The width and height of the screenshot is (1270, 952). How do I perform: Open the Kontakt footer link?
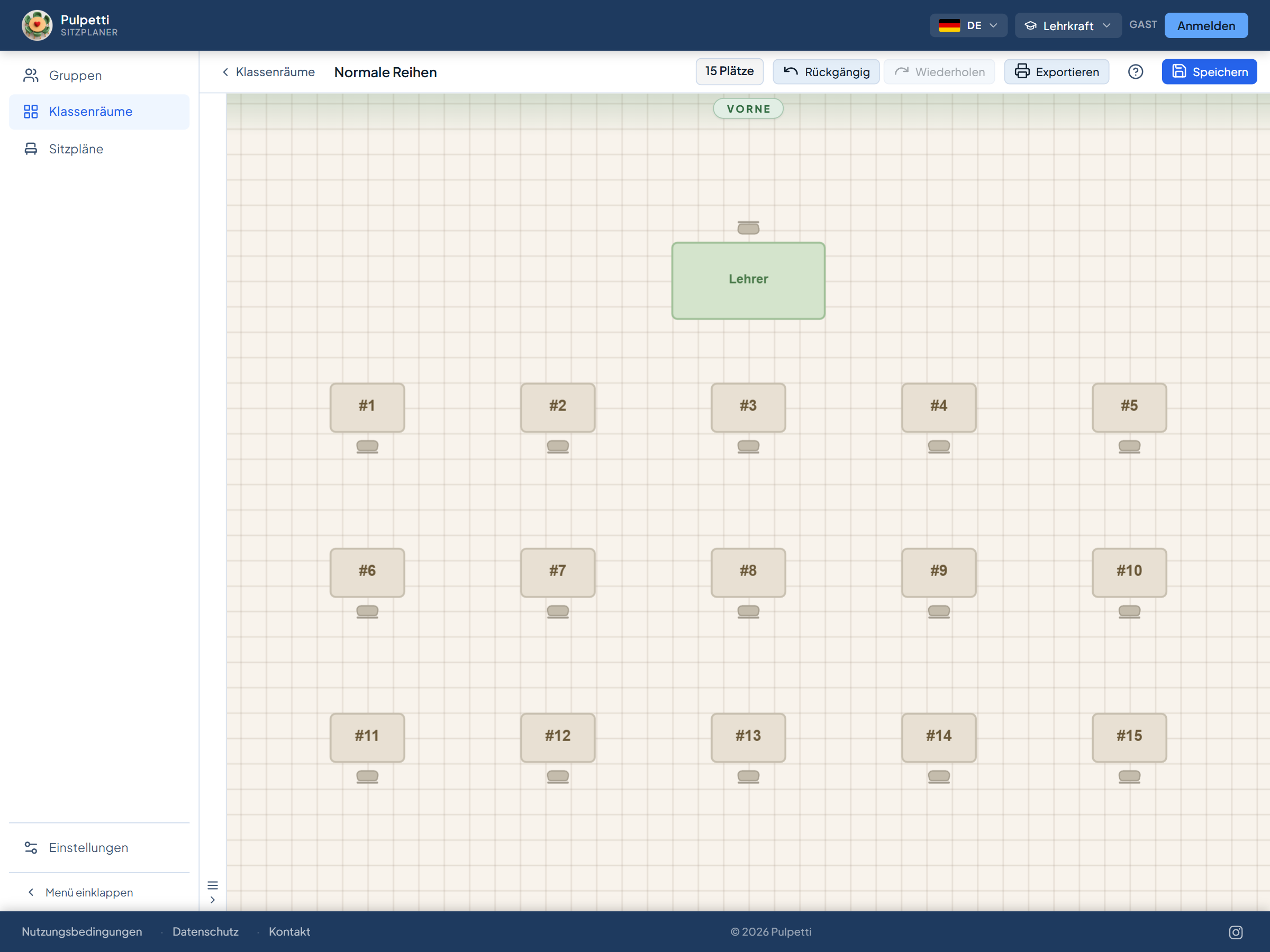click(x=289, y=932)
